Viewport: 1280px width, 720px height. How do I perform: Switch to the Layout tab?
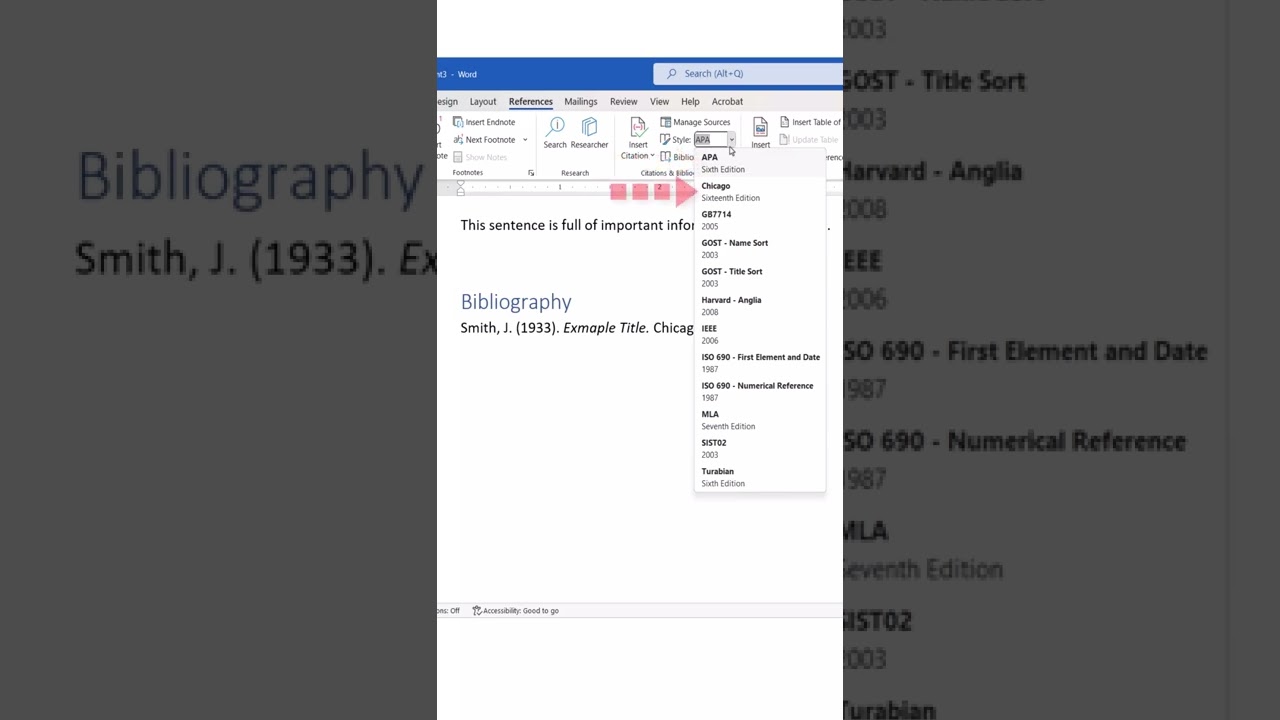click(483, 101)
